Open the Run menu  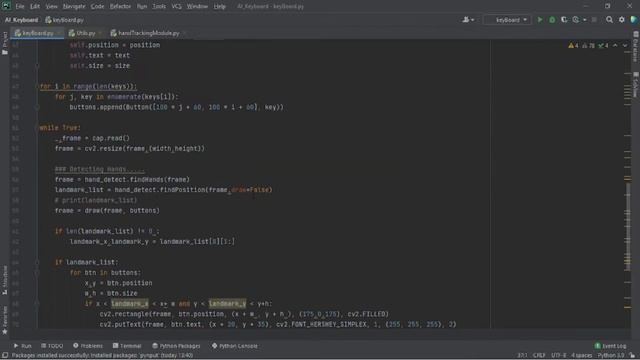(x=142, y=6)
